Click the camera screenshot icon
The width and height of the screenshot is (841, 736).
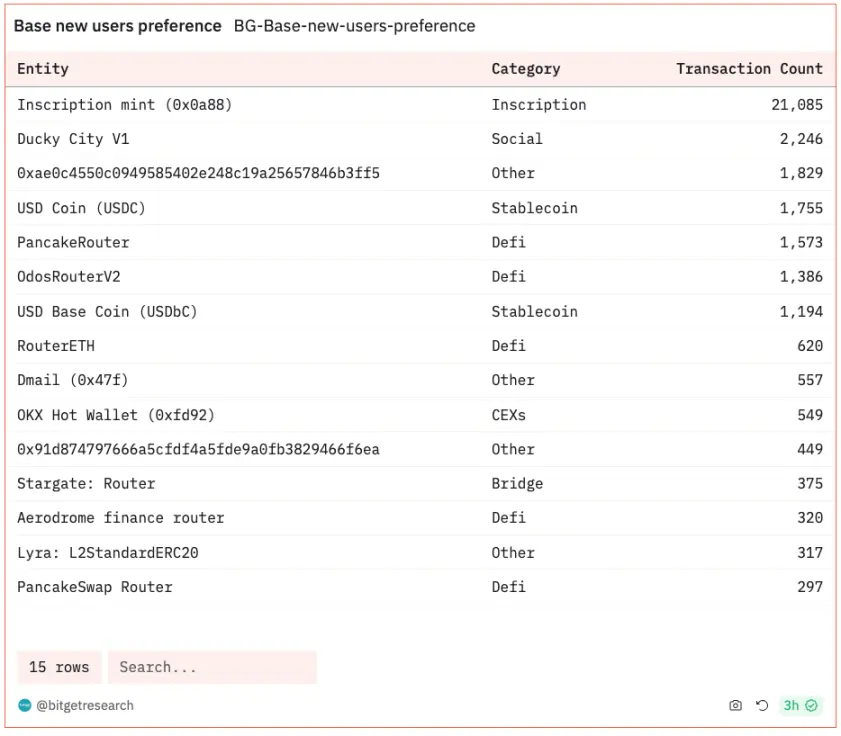[736, 705]
